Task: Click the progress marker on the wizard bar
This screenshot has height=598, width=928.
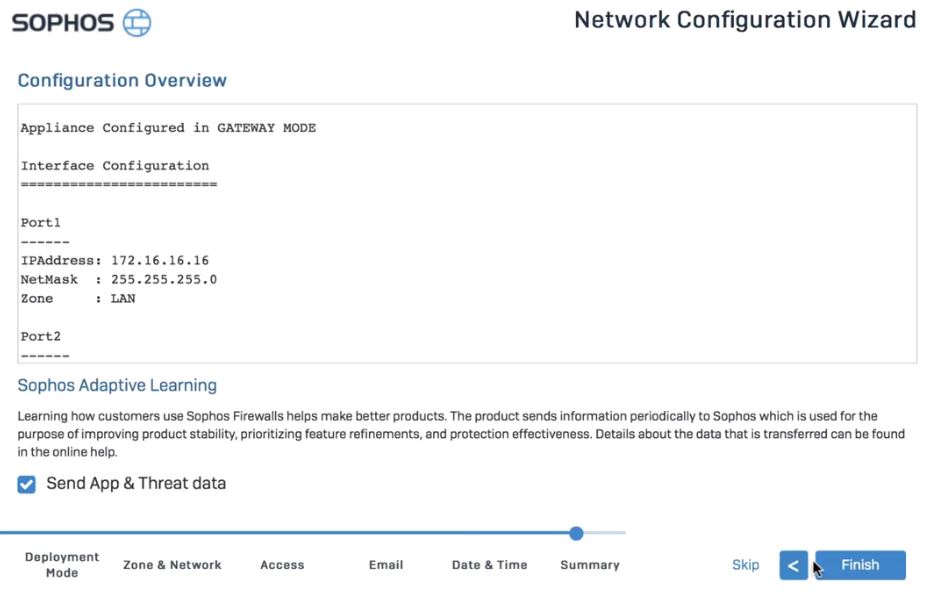Action: (x=575, y=534)
